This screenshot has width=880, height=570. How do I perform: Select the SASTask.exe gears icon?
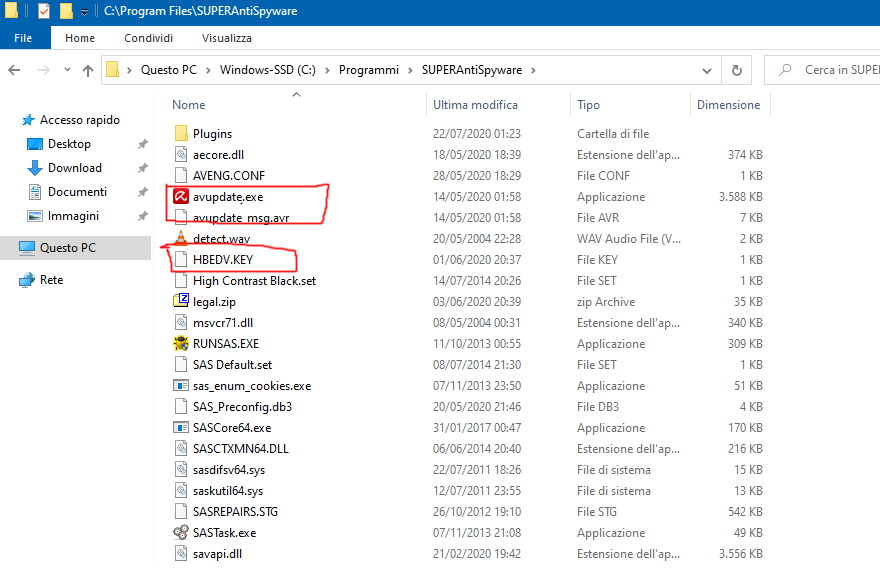181,532
